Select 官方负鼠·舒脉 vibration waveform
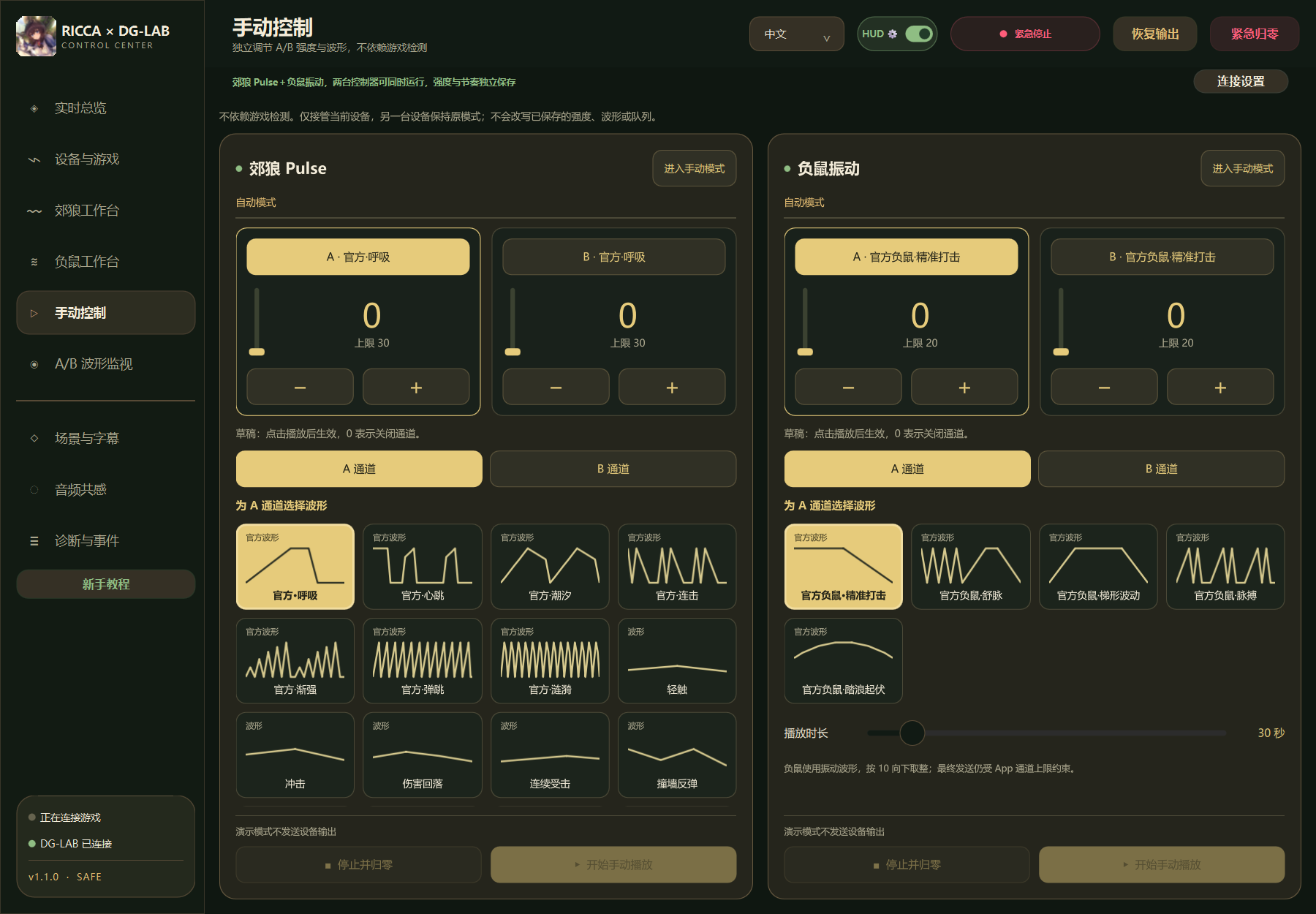Screen dimensions: 1316x914 point(971,567)
